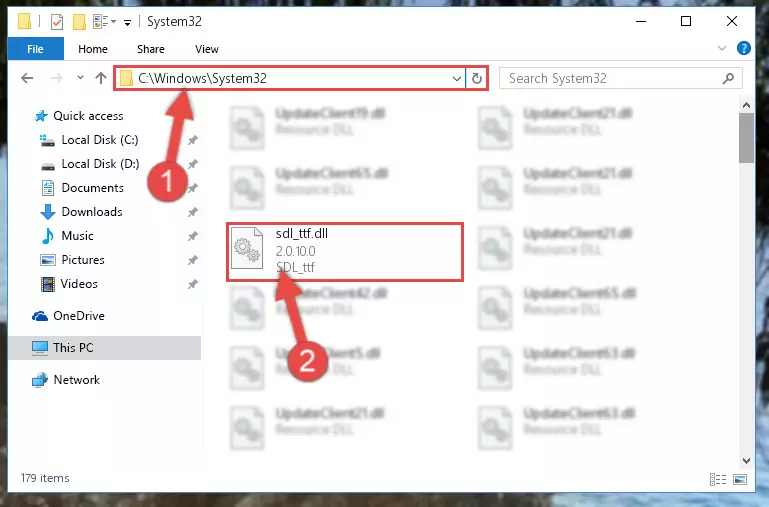Expand the ribbon chevron
Image resolution: width=769 pixels, height=507 pixels.
pos(722,48)
